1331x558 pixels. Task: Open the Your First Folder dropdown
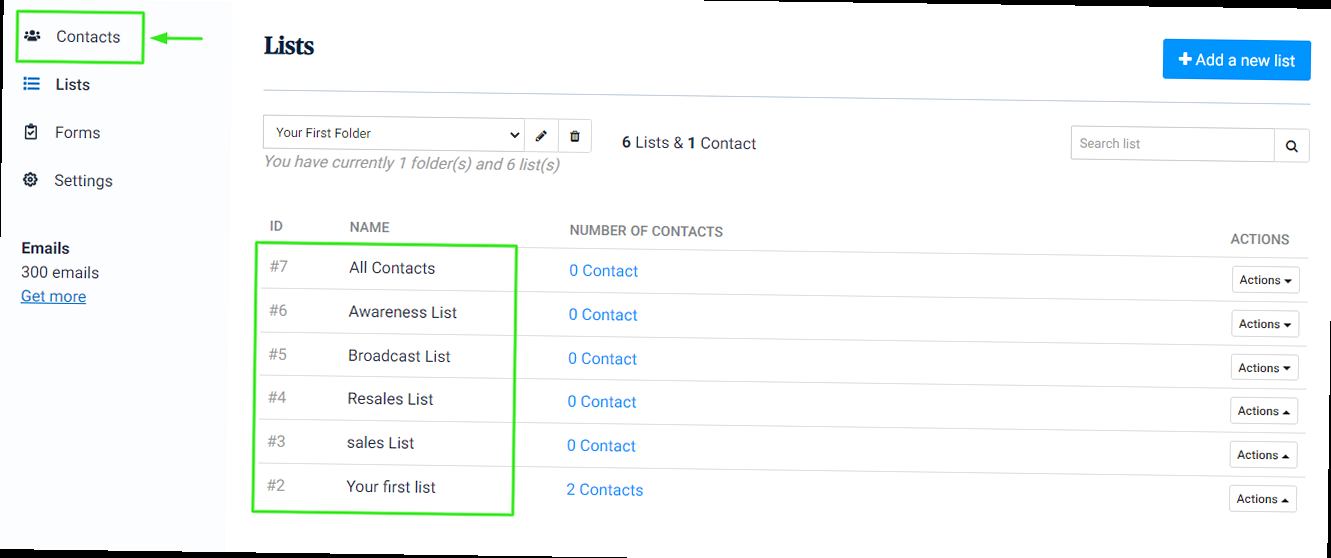click(394, 134)
